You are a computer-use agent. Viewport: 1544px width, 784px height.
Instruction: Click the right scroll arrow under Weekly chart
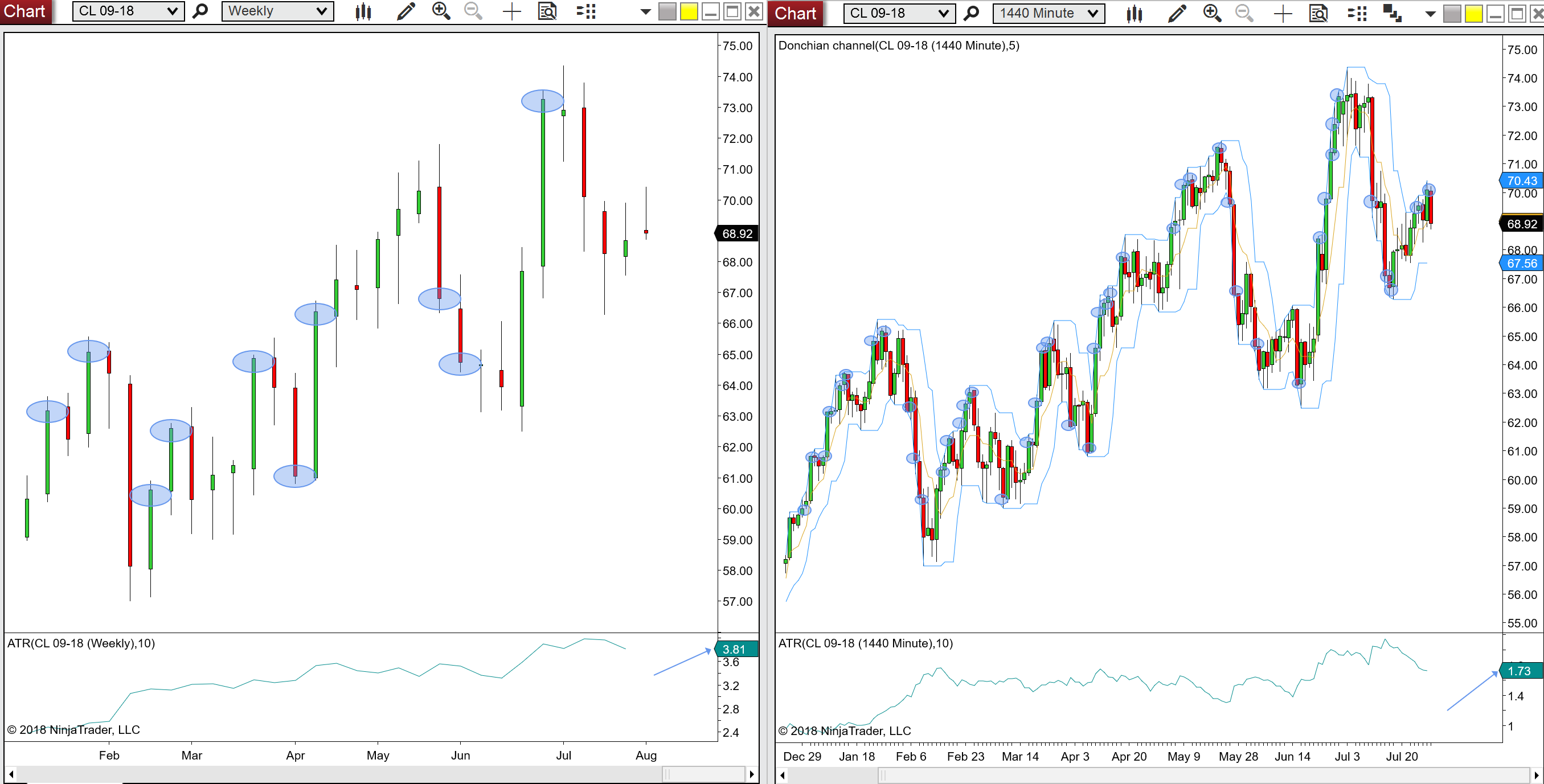point(752,774)
